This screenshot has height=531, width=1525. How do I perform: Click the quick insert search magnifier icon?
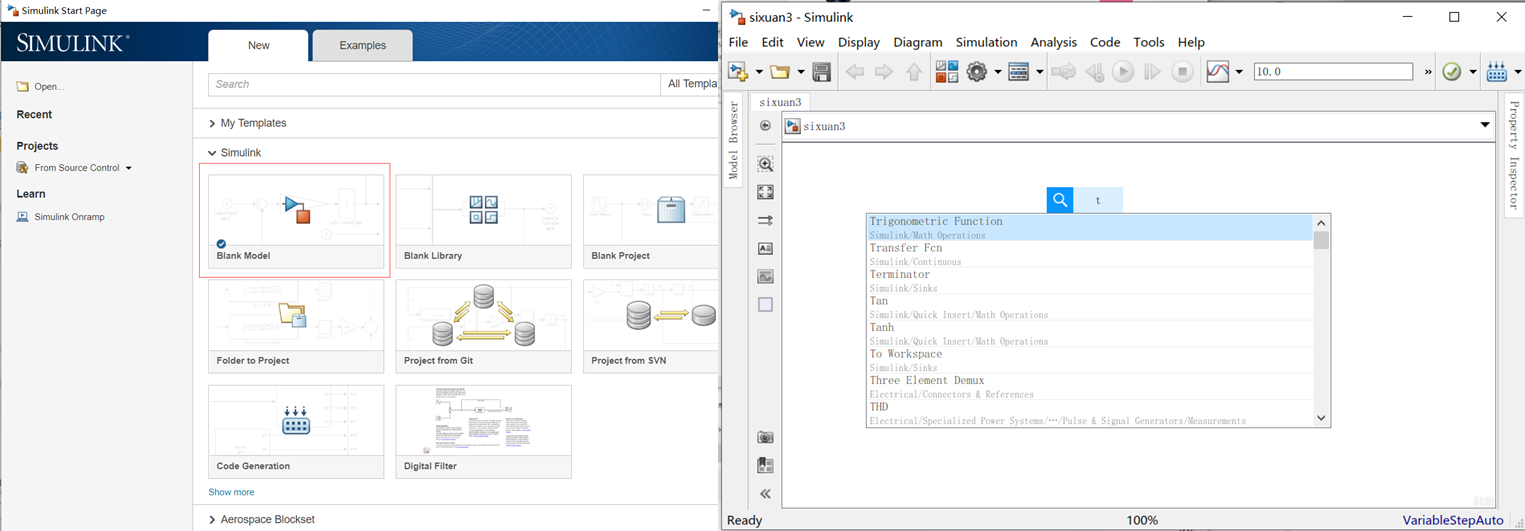(x=1060, y=200)
